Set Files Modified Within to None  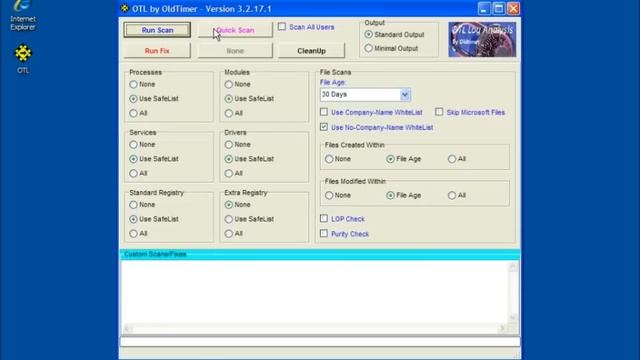[329, 196]
